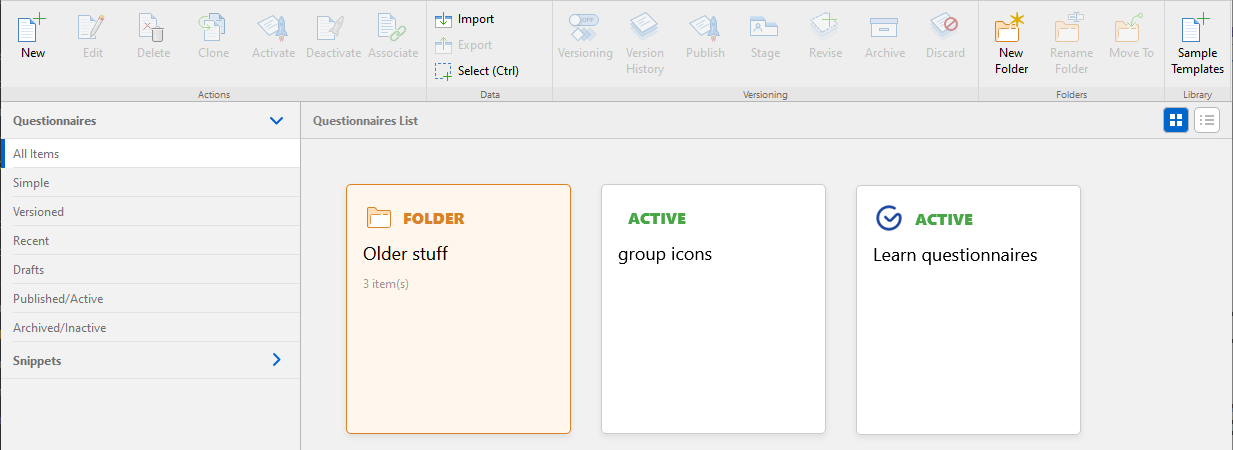Open the group icons questionnaire card
Viewport: 1233px width, 450px height.
pyautogui.click(x=713, y=308)
